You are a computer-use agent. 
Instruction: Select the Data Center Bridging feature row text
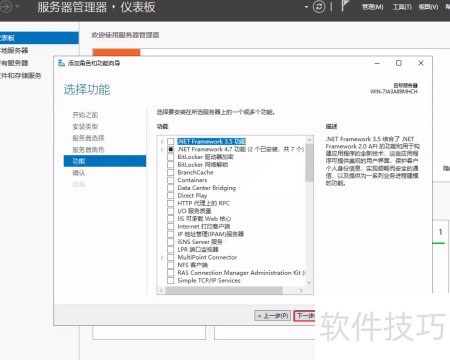(x=207, y=188)
